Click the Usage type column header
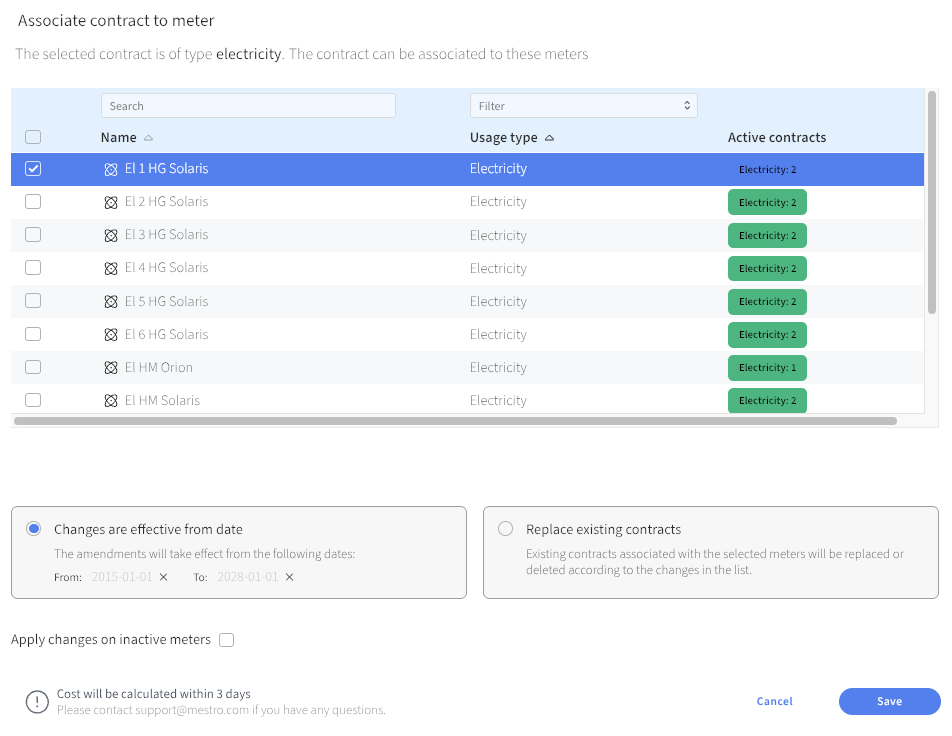952x736 pixels. [503, 138]
